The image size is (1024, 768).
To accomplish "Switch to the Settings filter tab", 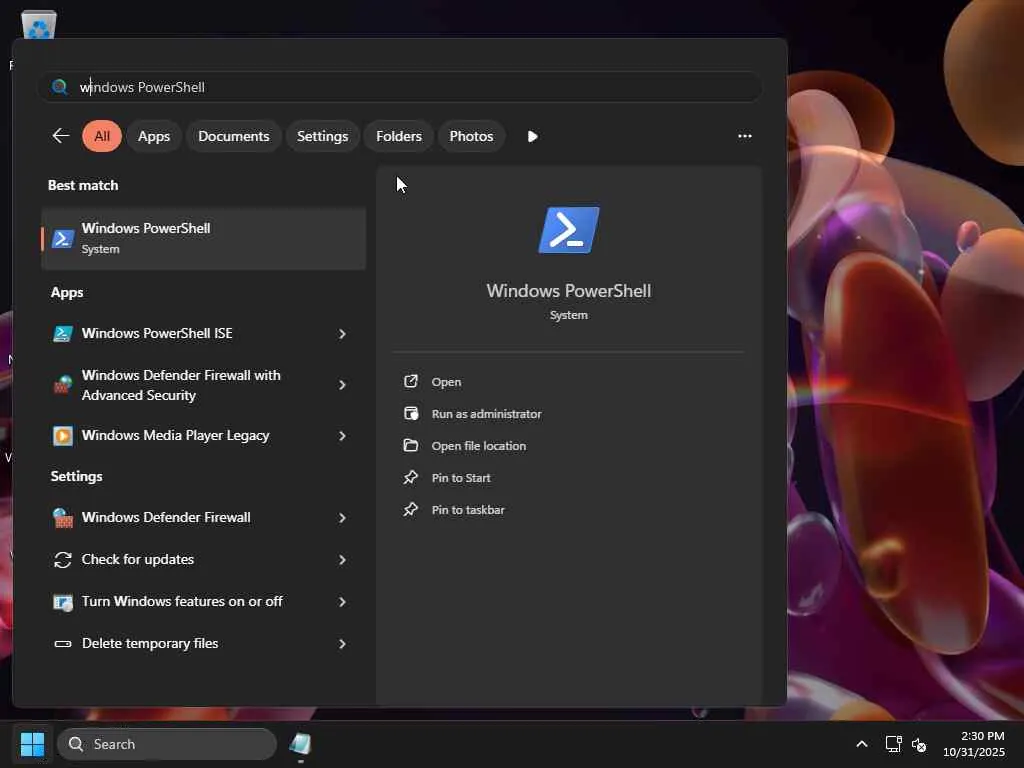I will (323, 136).
